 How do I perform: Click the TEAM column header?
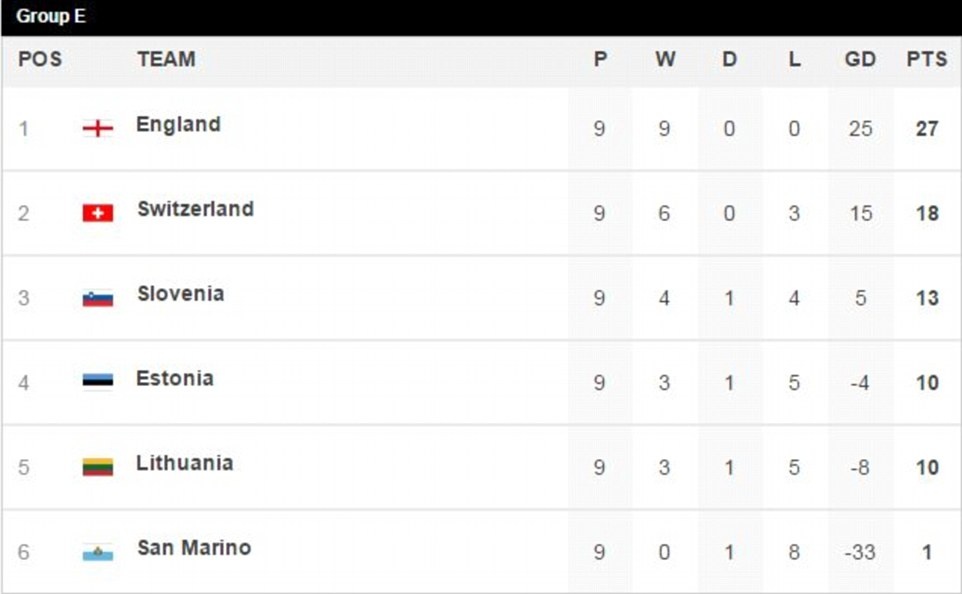click(x=166, y=60)
